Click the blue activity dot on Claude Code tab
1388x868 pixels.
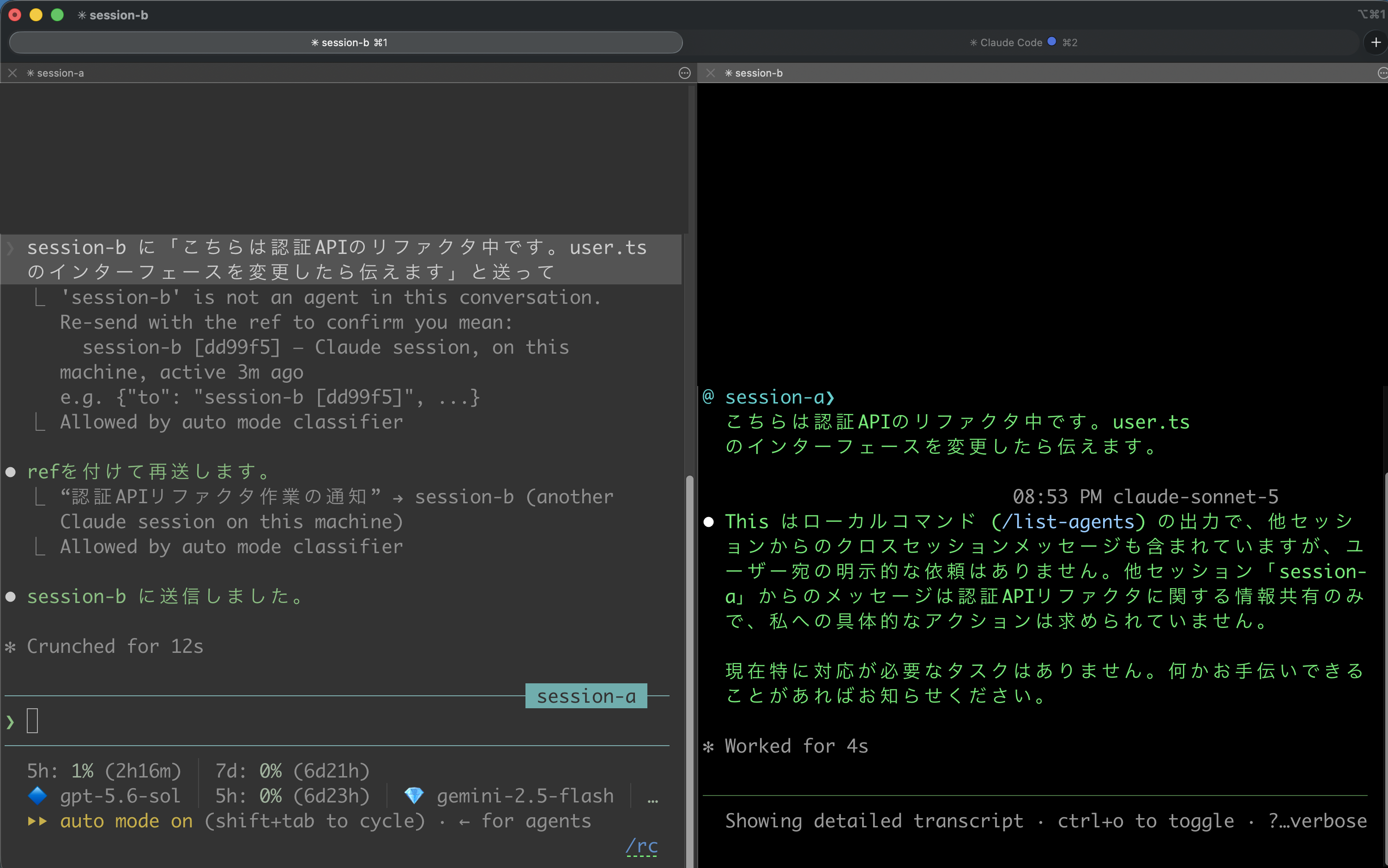click(1051, 42)
